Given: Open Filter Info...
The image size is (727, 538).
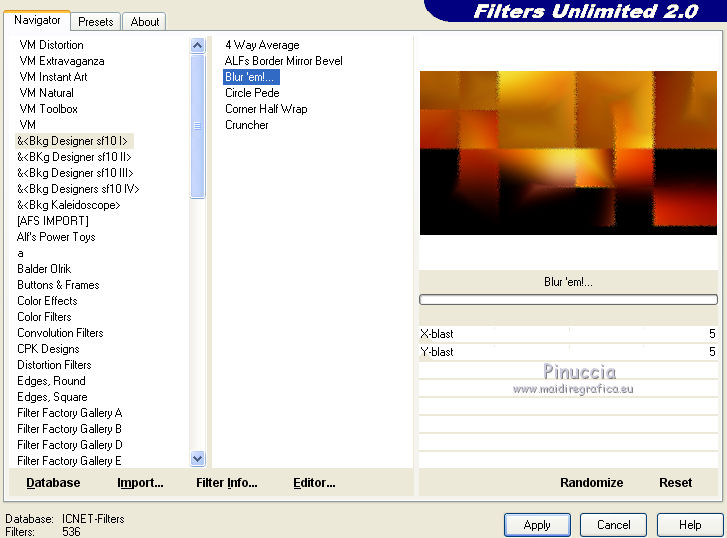Looking at the screenshot, I should [226, 483].
